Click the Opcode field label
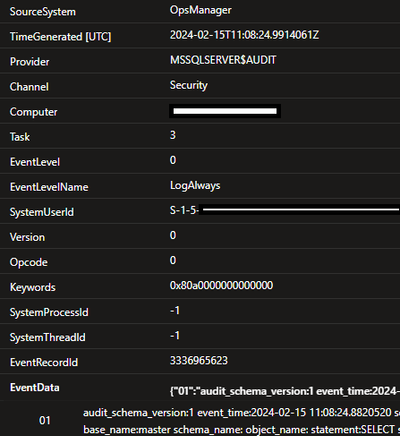 coord(29,262)
